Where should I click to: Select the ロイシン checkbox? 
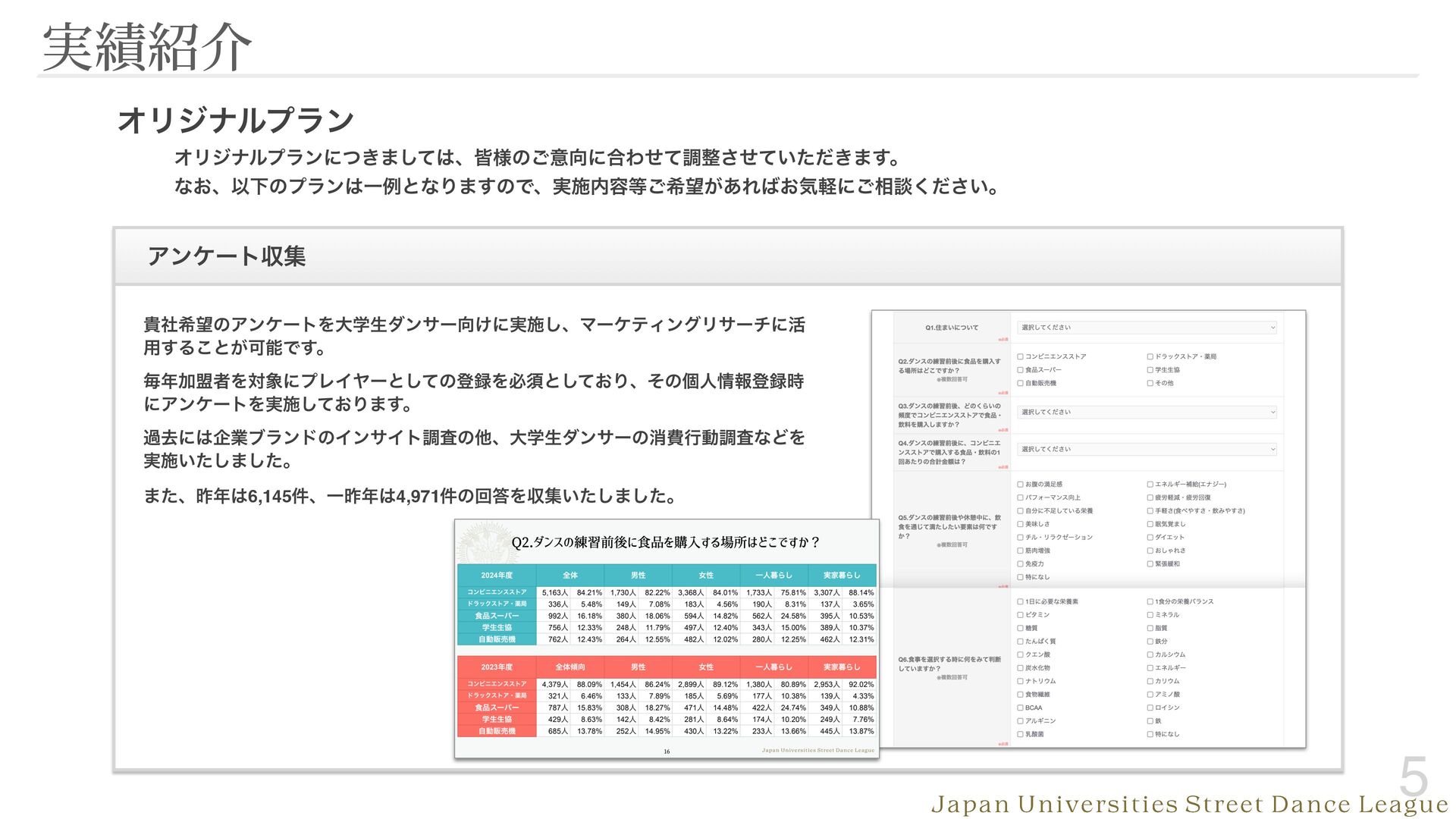click(x=1150, y=708)
